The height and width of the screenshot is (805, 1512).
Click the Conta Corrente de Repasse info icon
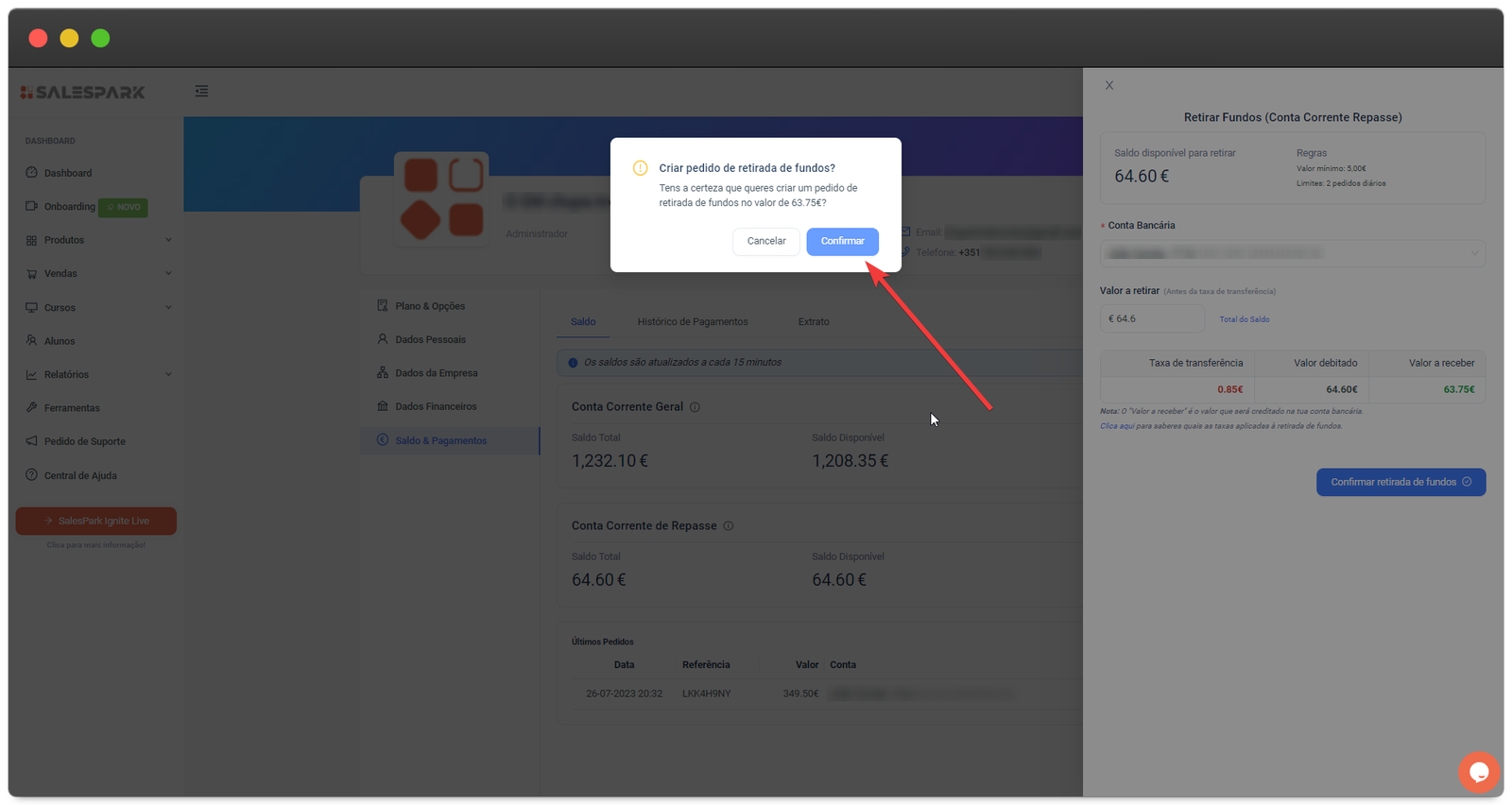click(x=728, y=526)
